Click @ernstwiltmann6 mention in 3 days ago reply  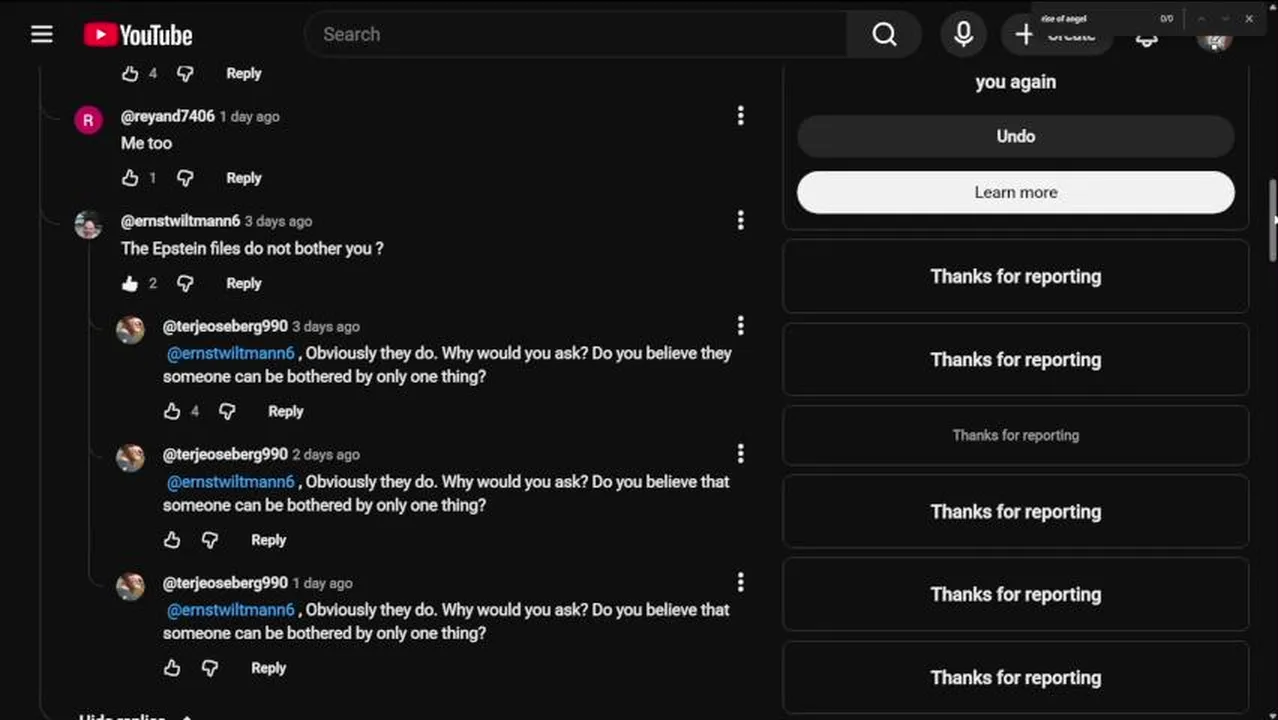tap(231, 353)
